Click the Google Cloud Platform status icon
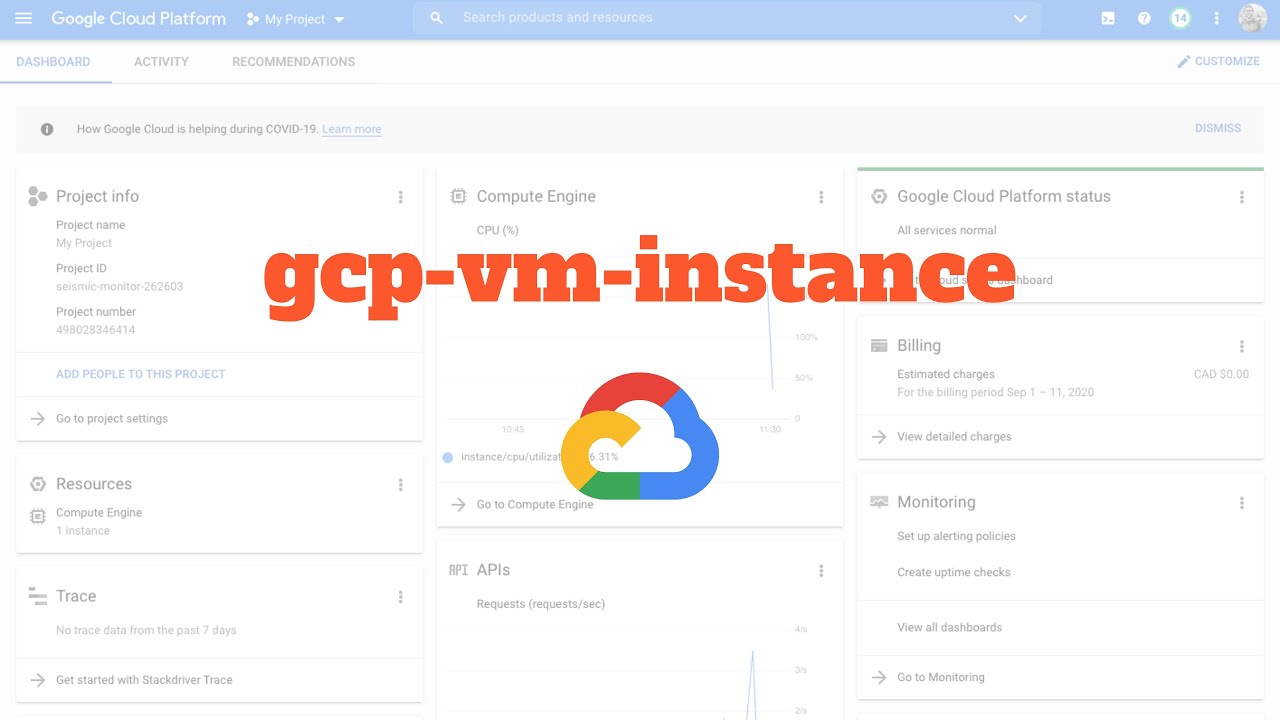 pos(879,196)
